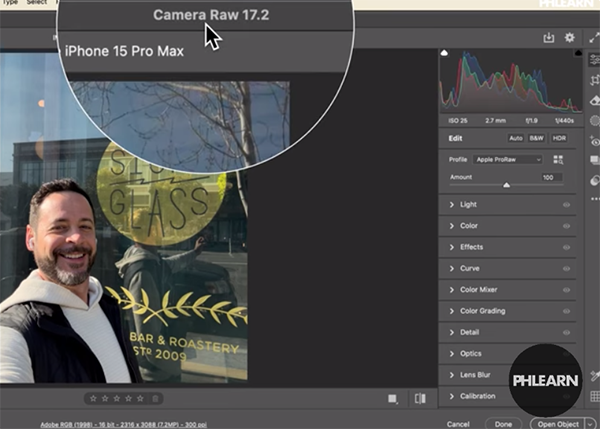600x429 pixels.
Task: Click the Edit panel heading
Action: coord(455,138)
